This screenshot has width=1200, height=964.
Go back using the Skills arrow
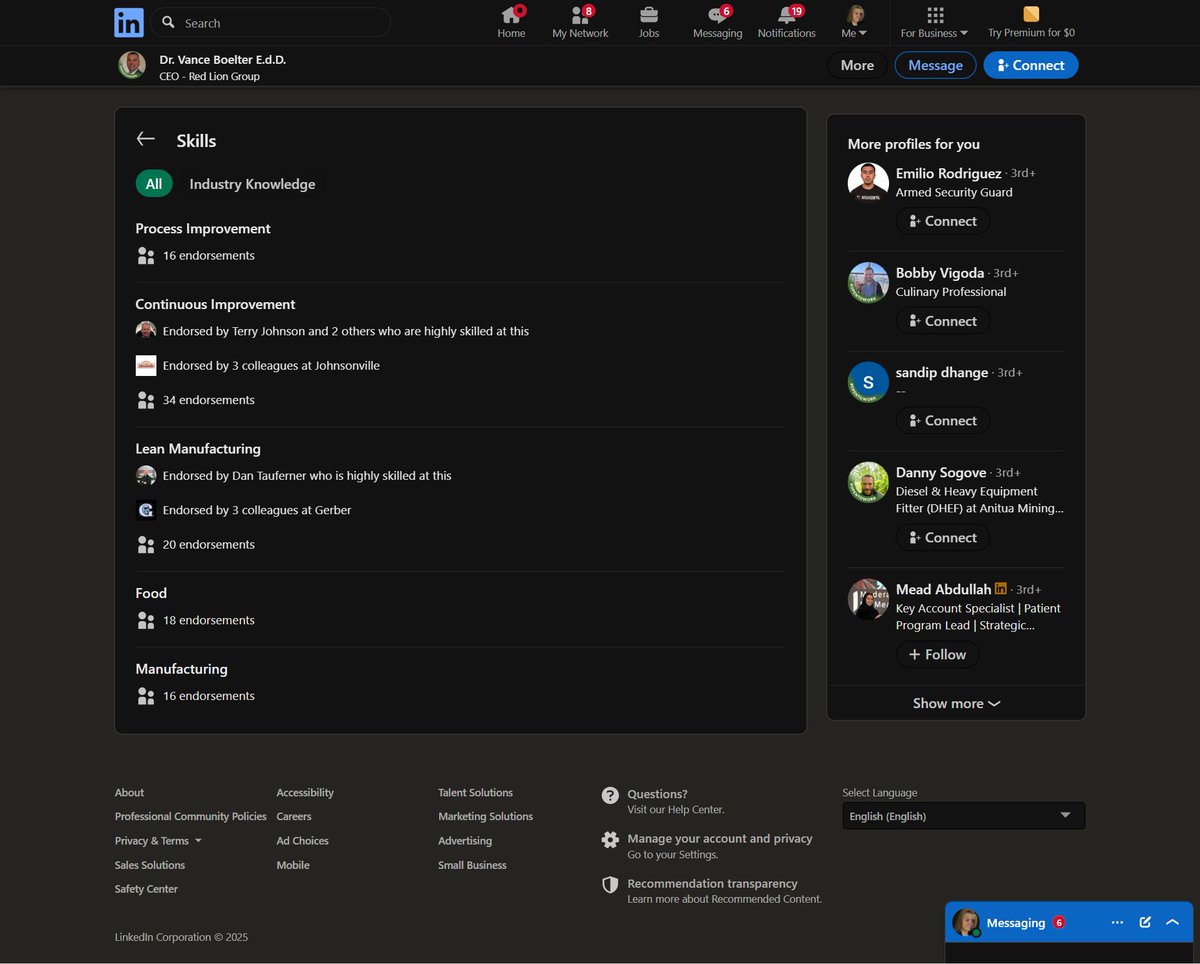[x=146, y=140]
